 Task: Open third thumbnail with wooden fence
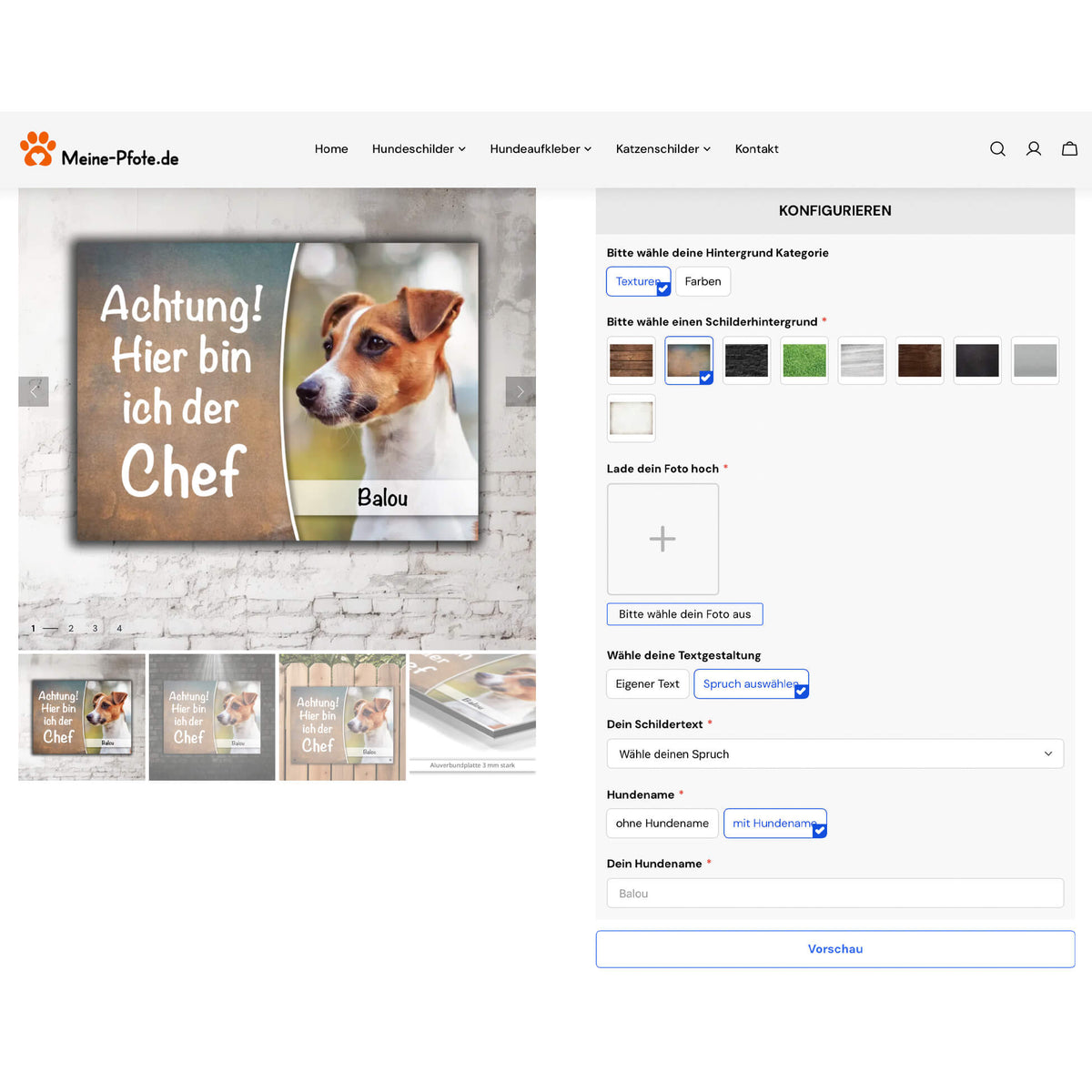[x=342, y=717]
